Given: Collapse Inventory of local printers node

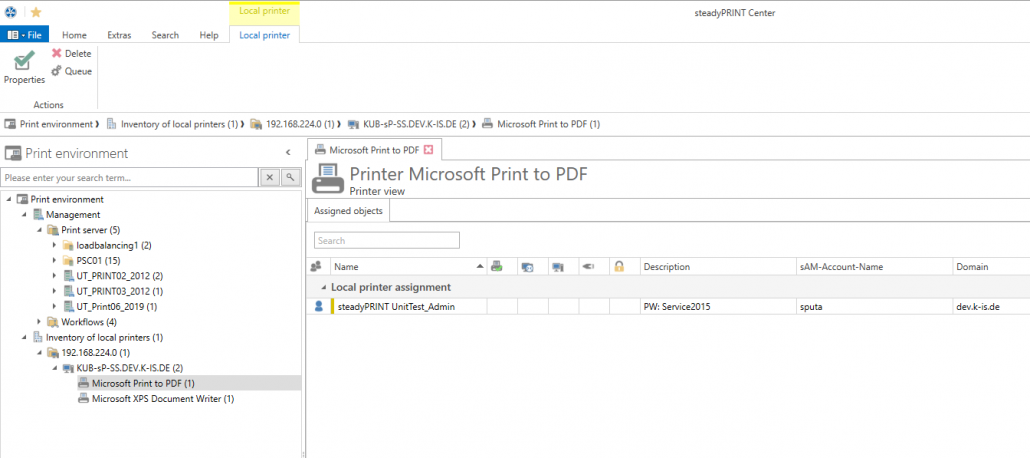Looking at the screenshot, I should 24,337.
